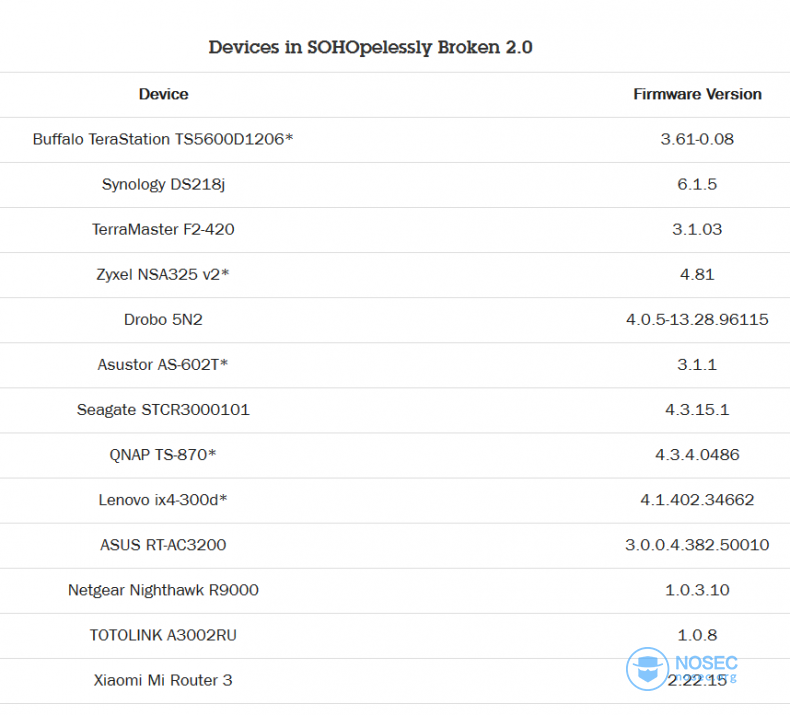Image resolution: width=790 pixels, height=715 pixels.
Task: Click firmware value 3.1.03
Action: coord(697,229)
